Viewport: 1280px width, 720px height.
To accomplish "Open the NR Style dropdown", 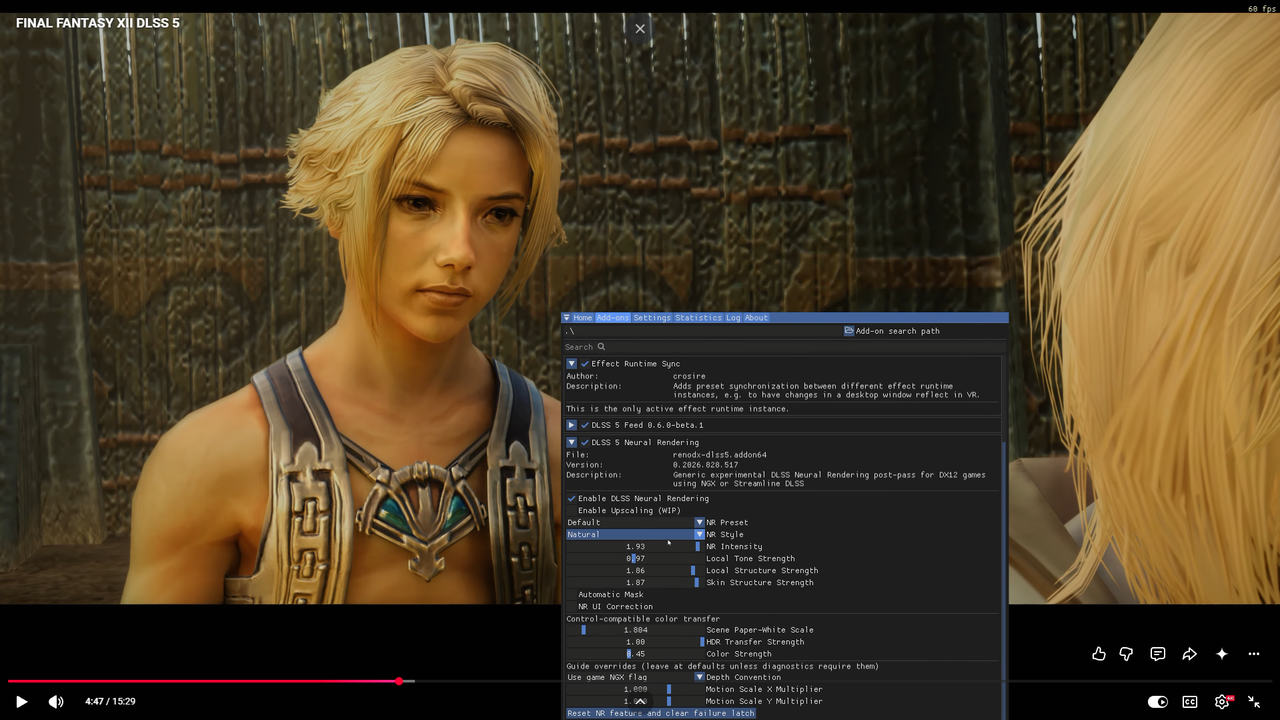I will point(635,534).
